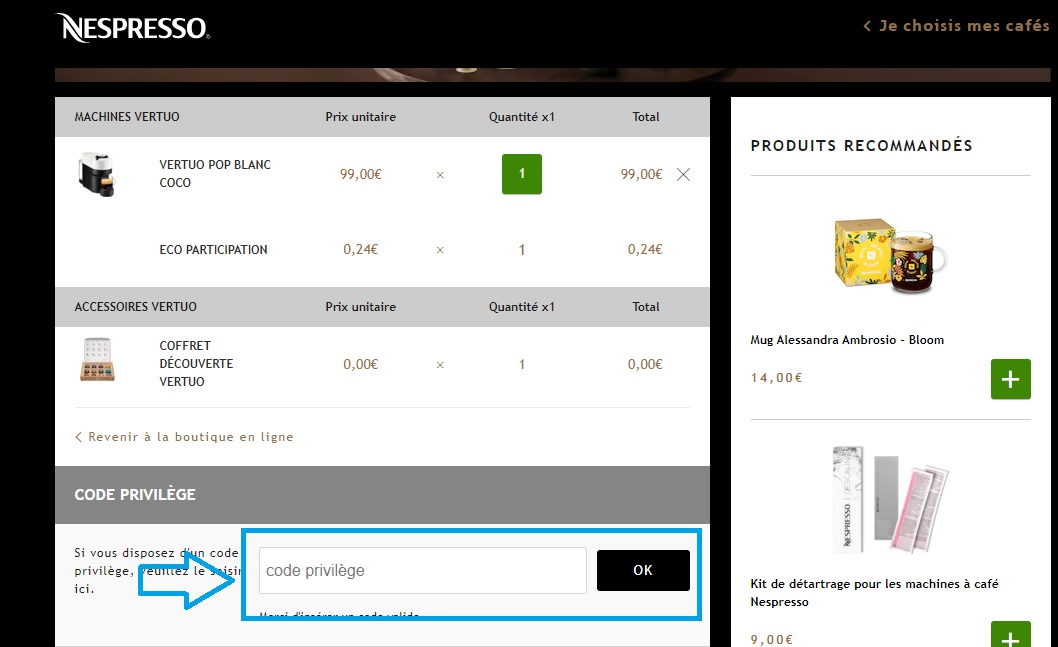
Task: Click the 0,00€ total for Coffret Découverte
Action: pyautogui.click(x=645, y=364)
